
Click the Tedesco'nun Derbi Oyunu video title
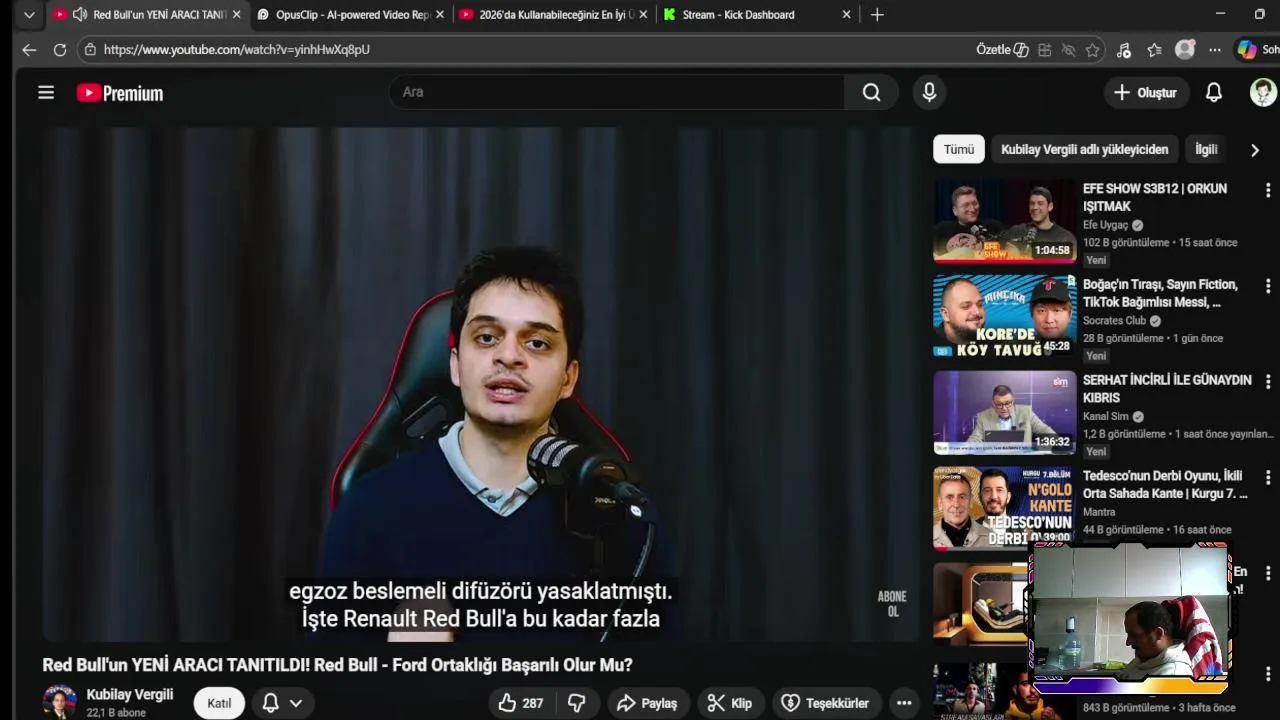1165,485
